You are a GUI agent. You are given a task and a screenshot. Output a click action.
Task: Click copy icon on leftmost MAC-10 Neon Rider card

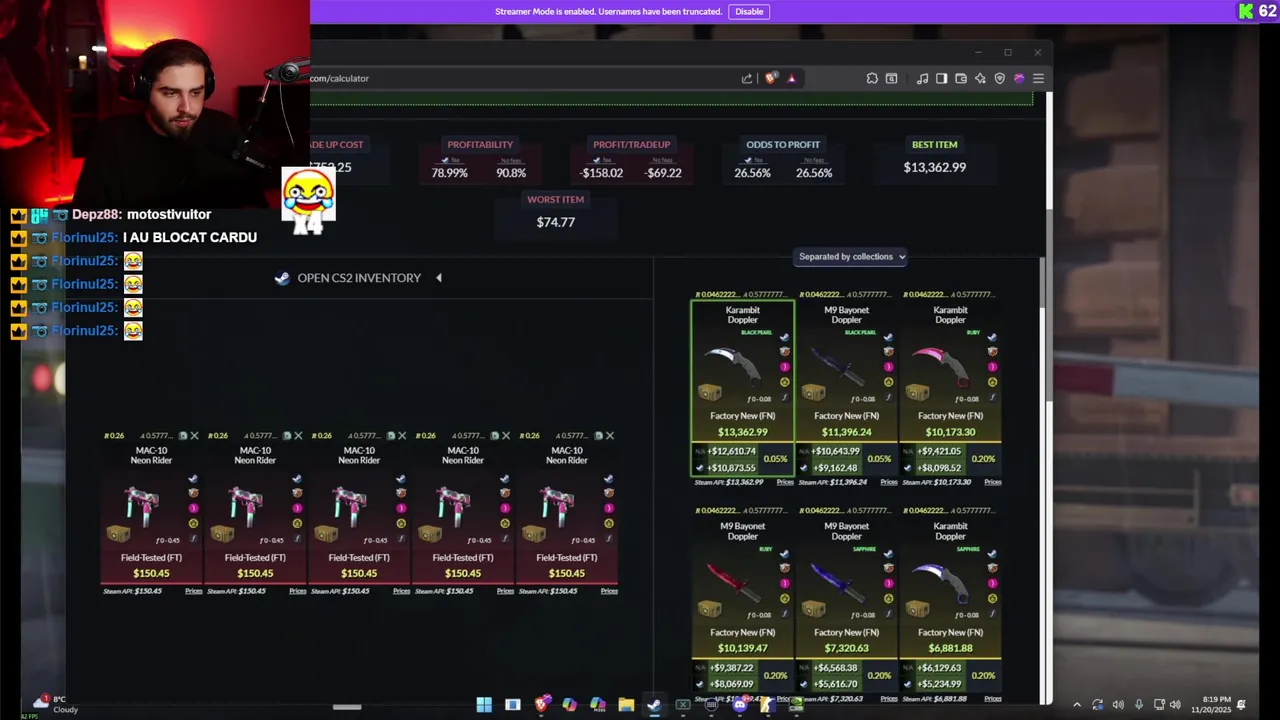click(183, 436)
